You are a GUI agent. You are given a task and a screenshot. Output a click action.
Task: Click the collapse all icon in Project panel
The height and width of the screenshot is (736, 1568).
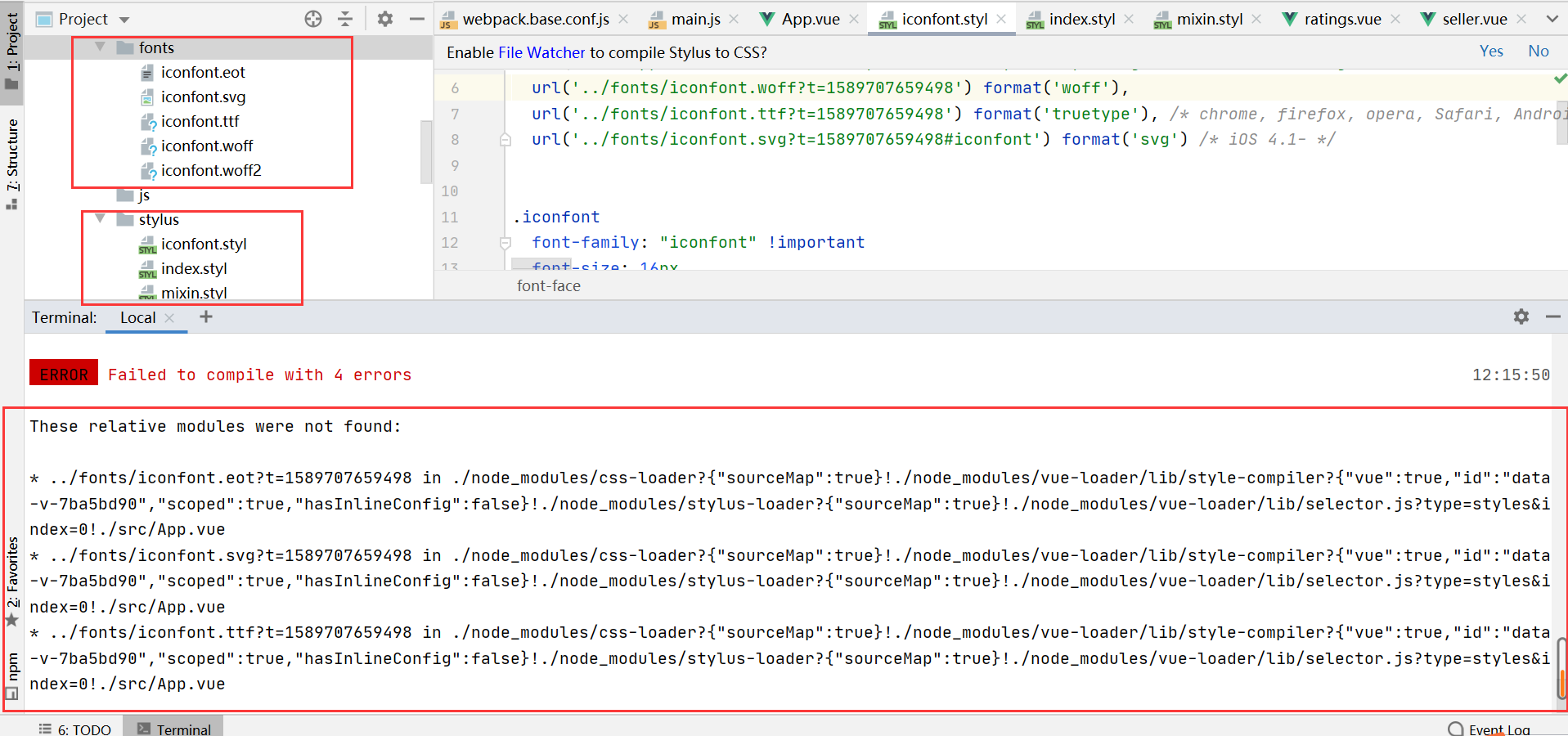point(345,19)
